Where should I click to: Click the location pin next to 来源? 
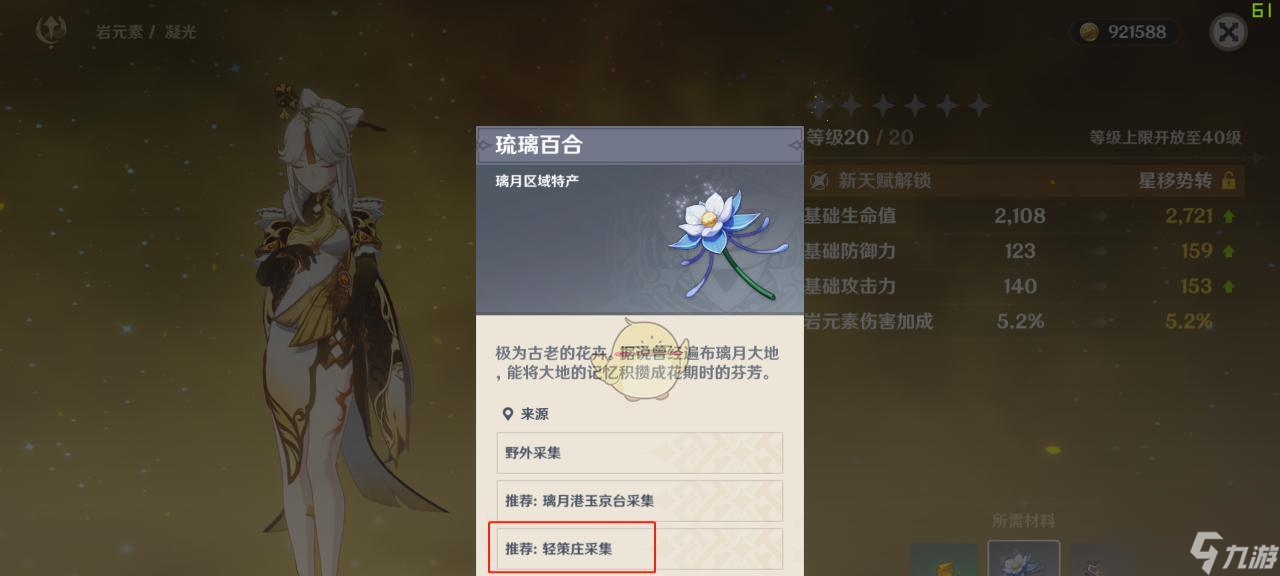pyautogui.click(x=508, y=414)
